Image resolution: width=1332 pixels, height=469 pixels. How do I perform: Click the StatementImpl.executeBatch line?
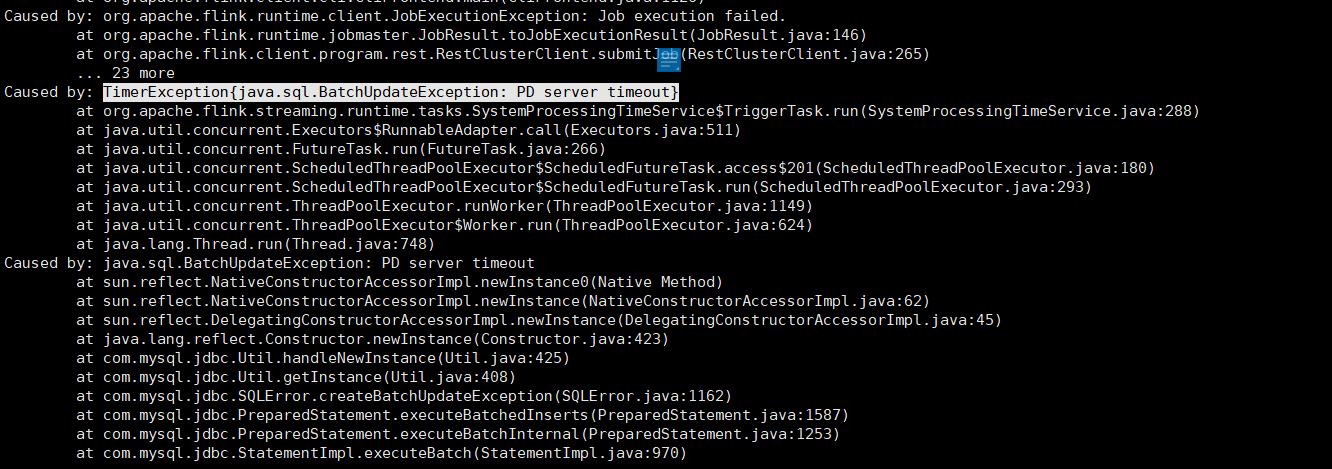381,453
